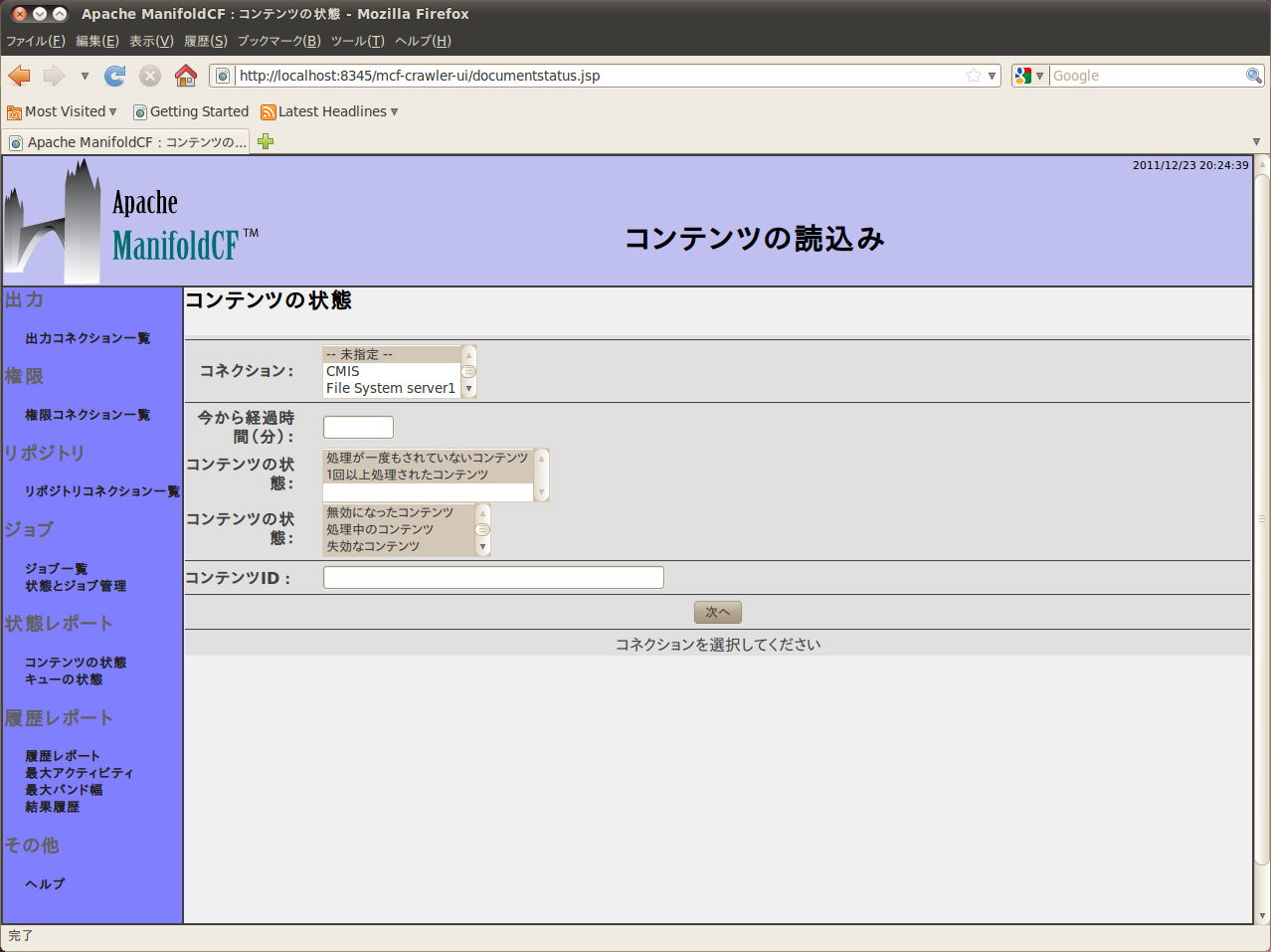Click the Google search magnifier icon
This screenshot has height=952, width=1271.
1253,76
